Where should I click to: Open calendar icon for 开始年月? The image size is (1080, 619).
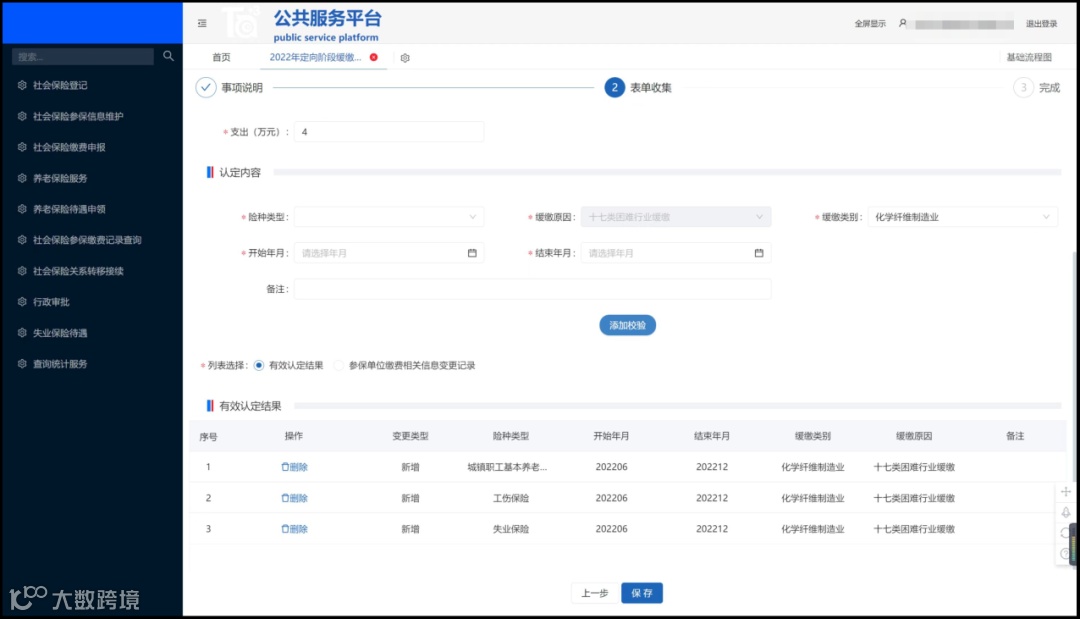(472, 253)
